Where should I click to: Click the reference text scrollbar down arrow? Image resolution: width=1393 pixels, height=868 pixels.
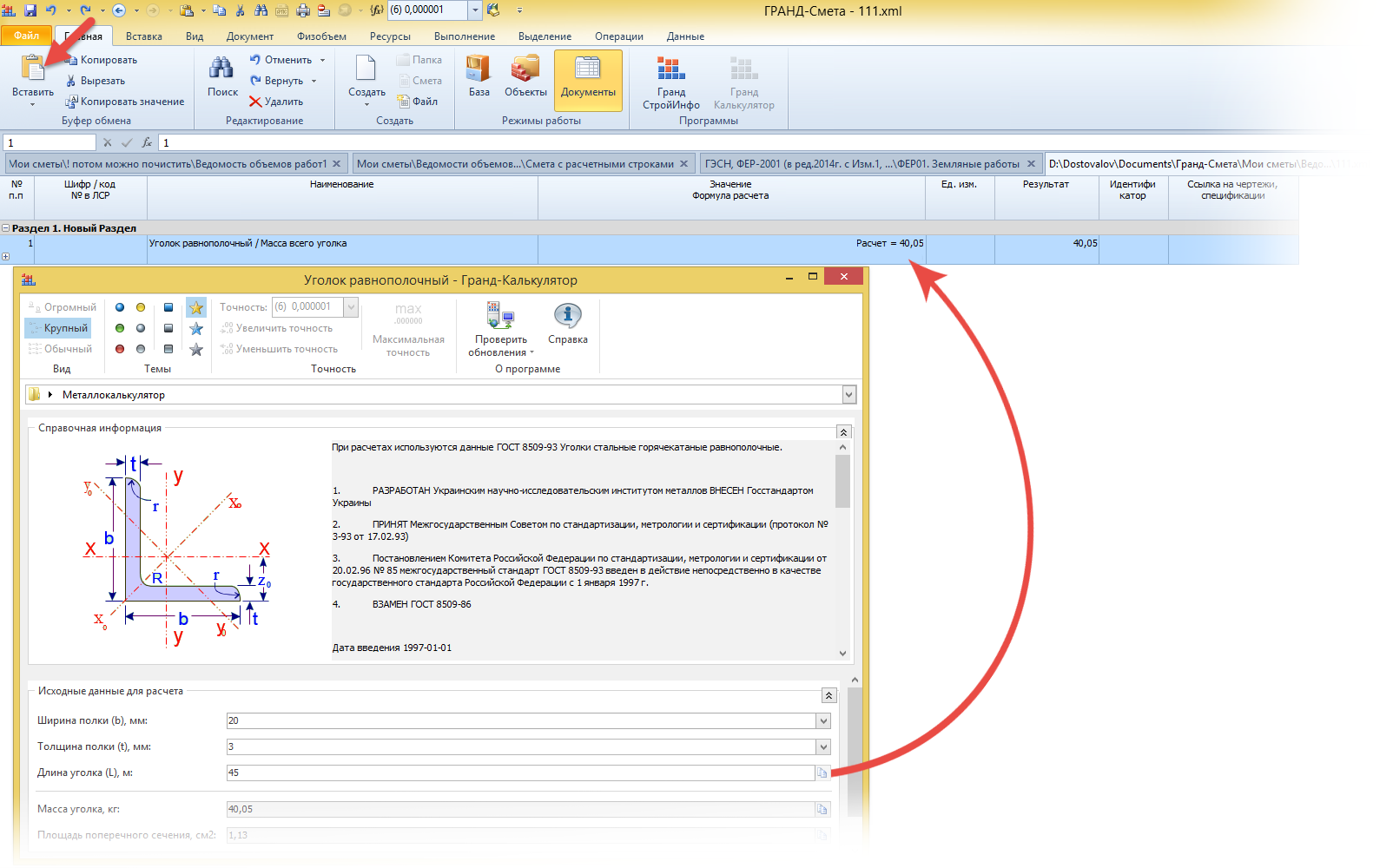[x=842, y=654]
